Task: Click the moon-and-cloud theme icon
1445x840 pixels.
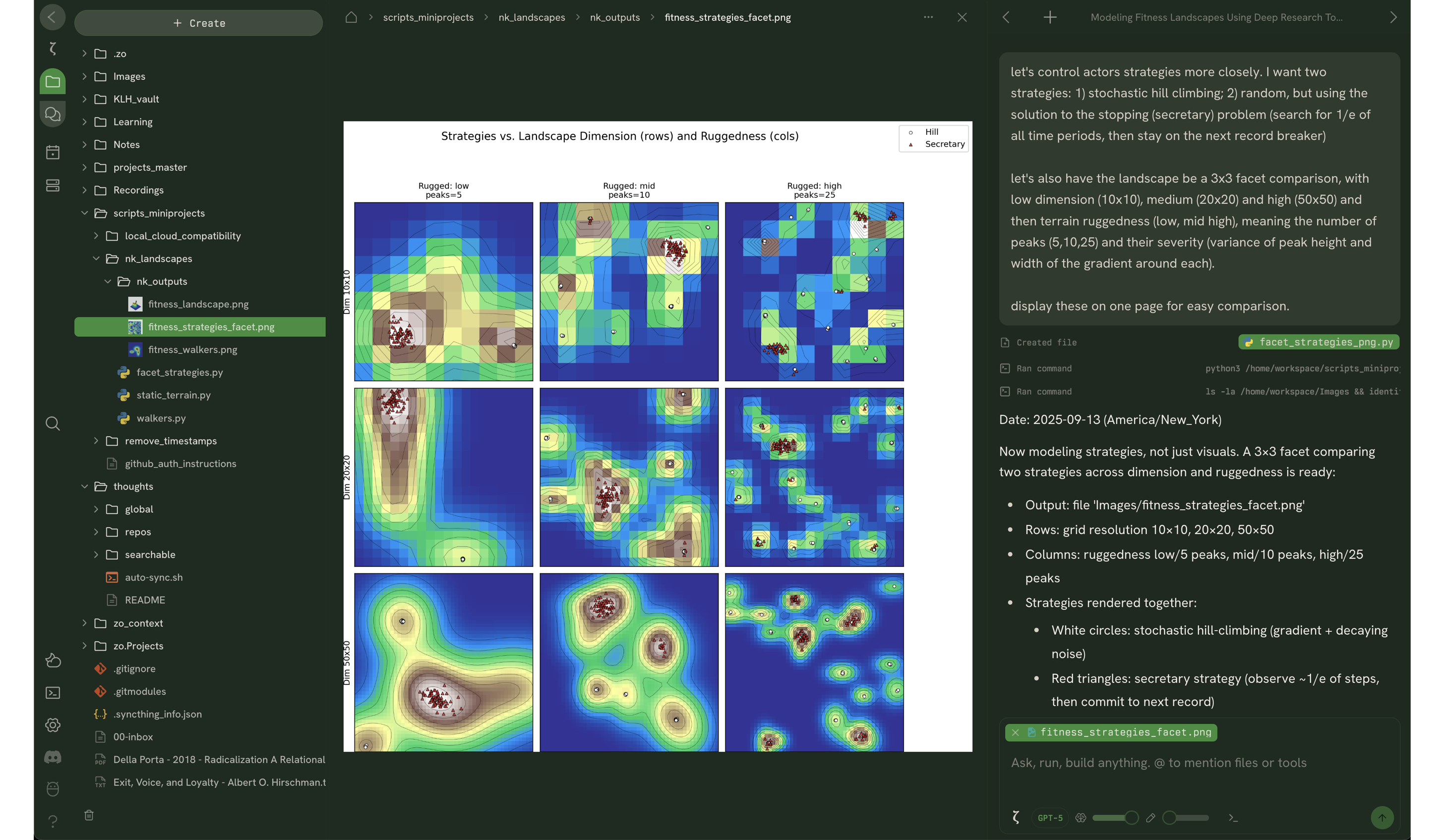Action: [53, 660]
